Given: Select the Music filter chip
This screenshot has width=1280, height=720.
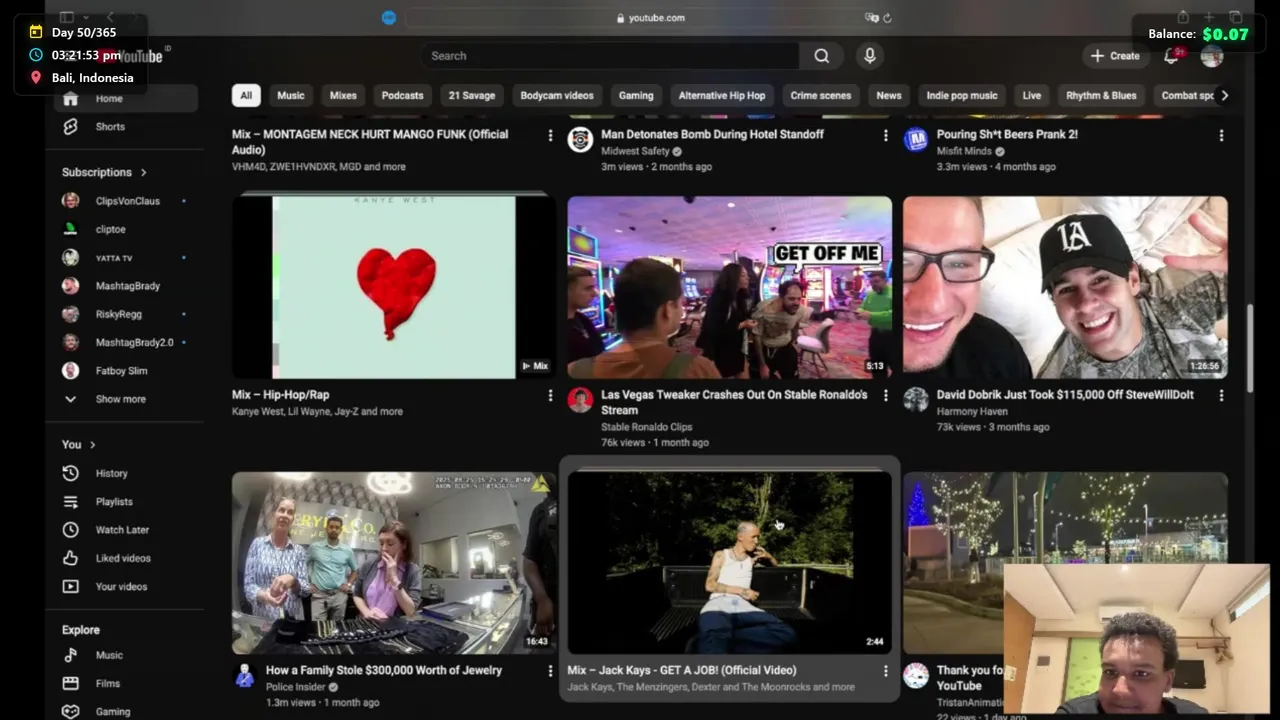Looking at the screenshot, I should 291,96.
